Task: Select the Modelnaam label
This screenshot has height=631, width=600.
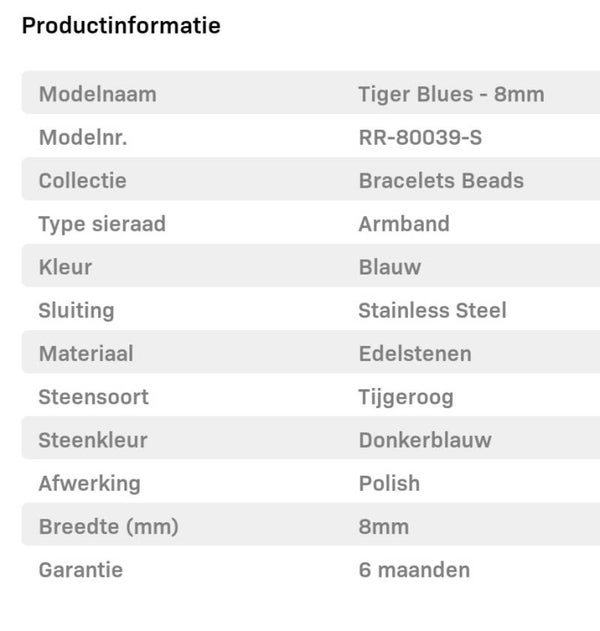Action: [97, 95]
